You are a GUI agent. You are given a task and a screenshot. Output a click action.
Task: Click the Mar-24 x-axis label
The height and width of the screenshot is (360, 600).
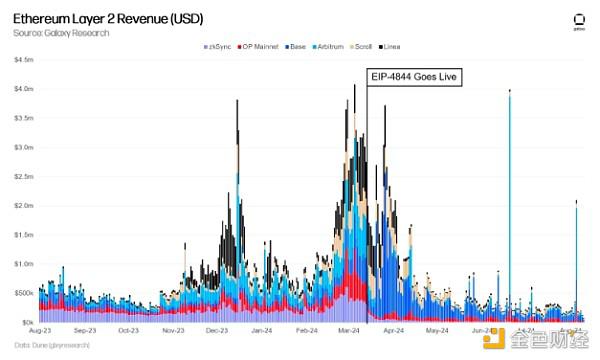point(349,330)
